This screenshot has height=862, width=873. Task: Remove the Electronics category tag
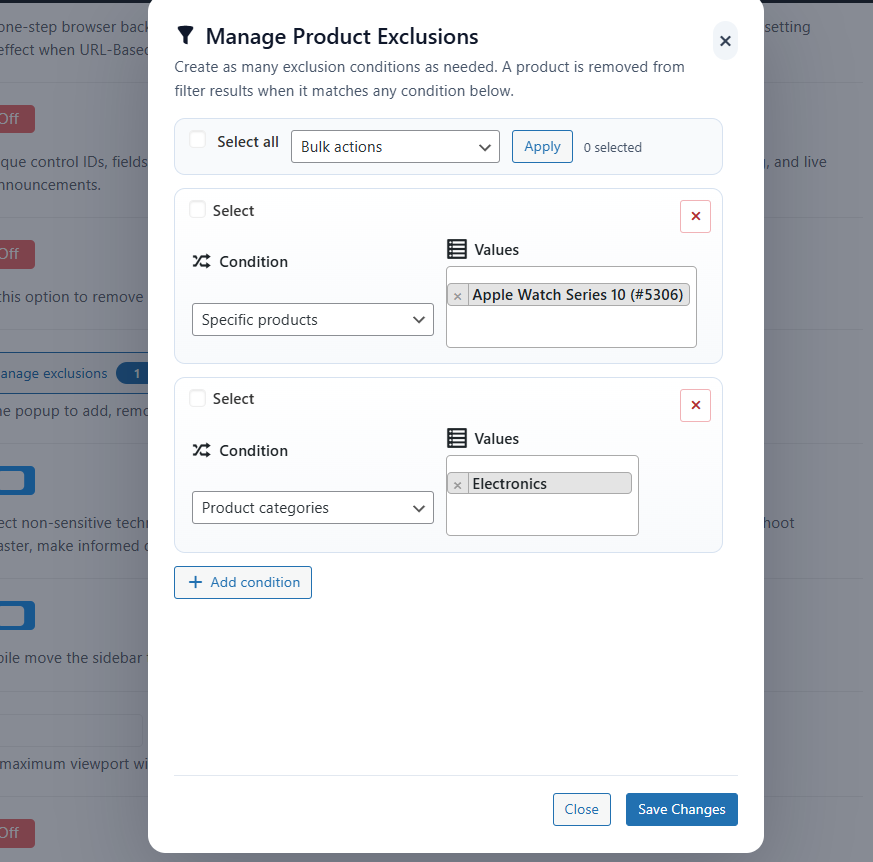[x=458, y=485]
